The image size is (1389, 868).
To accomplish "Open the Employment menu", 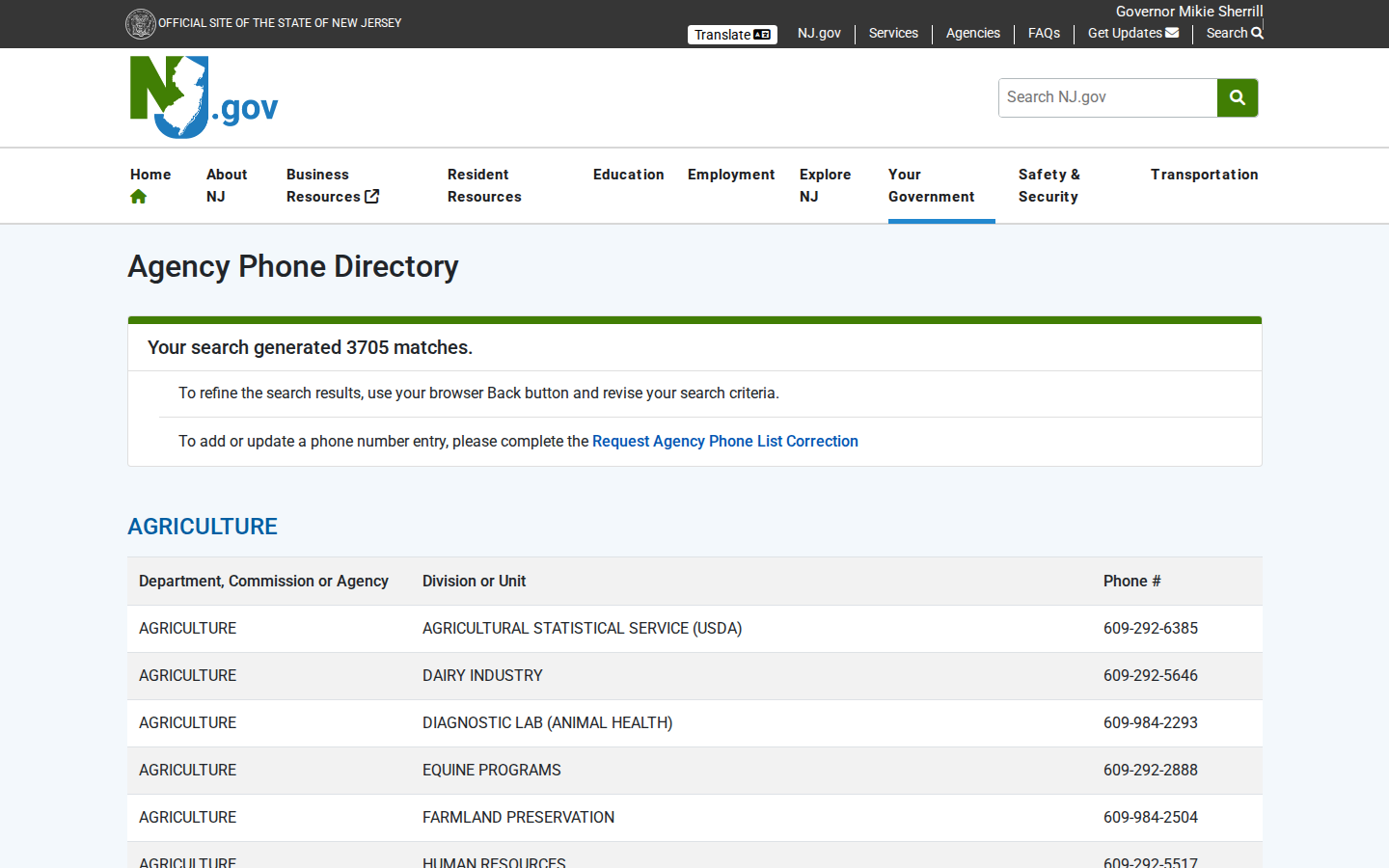I will [731, 175].
